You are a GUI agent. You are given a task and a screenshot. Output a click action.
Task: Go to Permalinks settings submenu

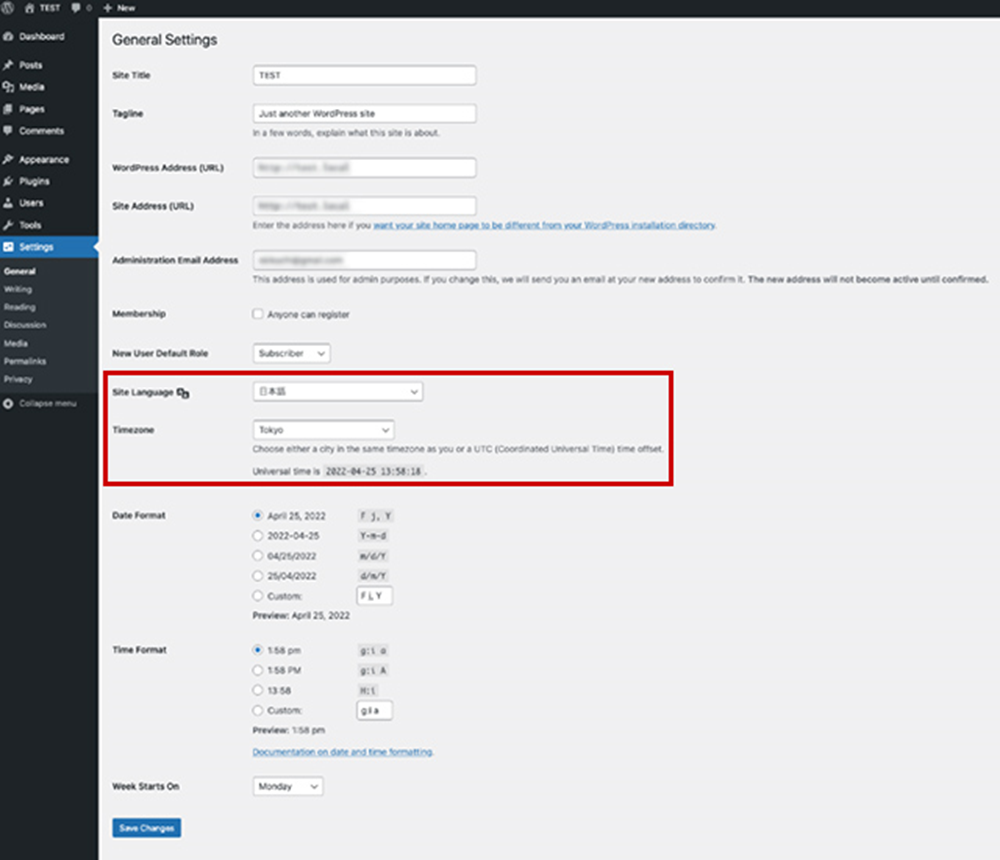[x=25, y=361]
